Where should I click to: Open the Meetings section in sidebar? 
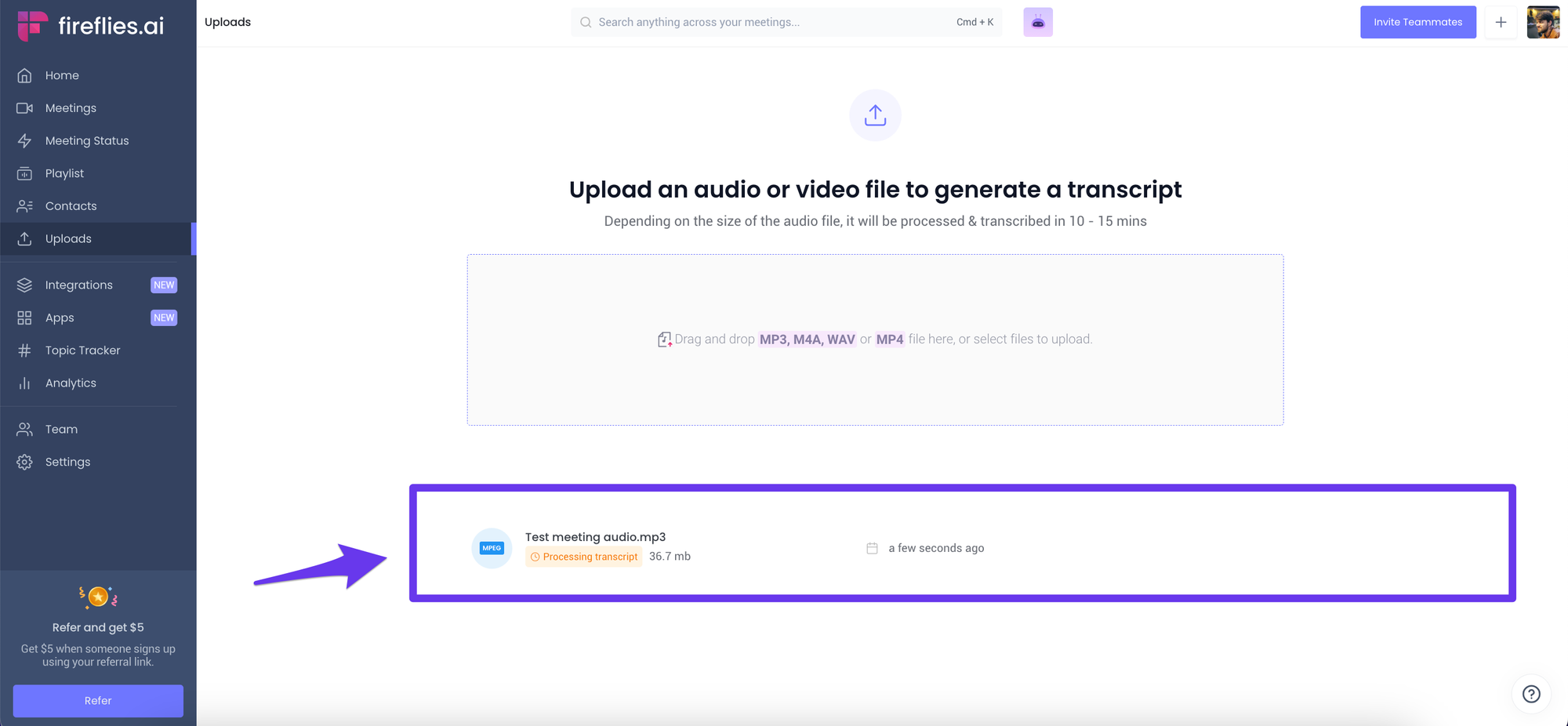click(71, 107)
